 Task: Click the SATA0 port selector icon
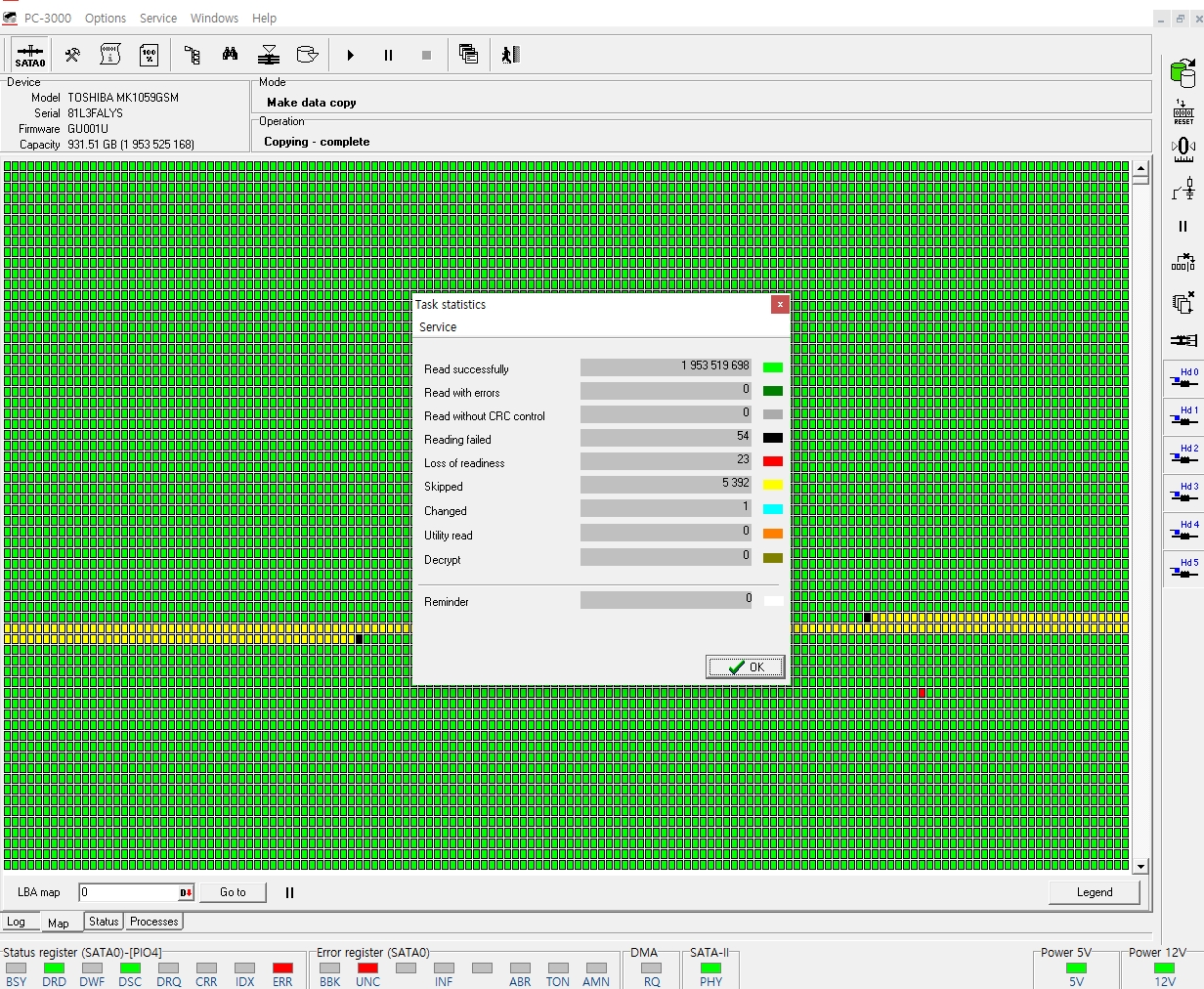[x=30, y=56]
